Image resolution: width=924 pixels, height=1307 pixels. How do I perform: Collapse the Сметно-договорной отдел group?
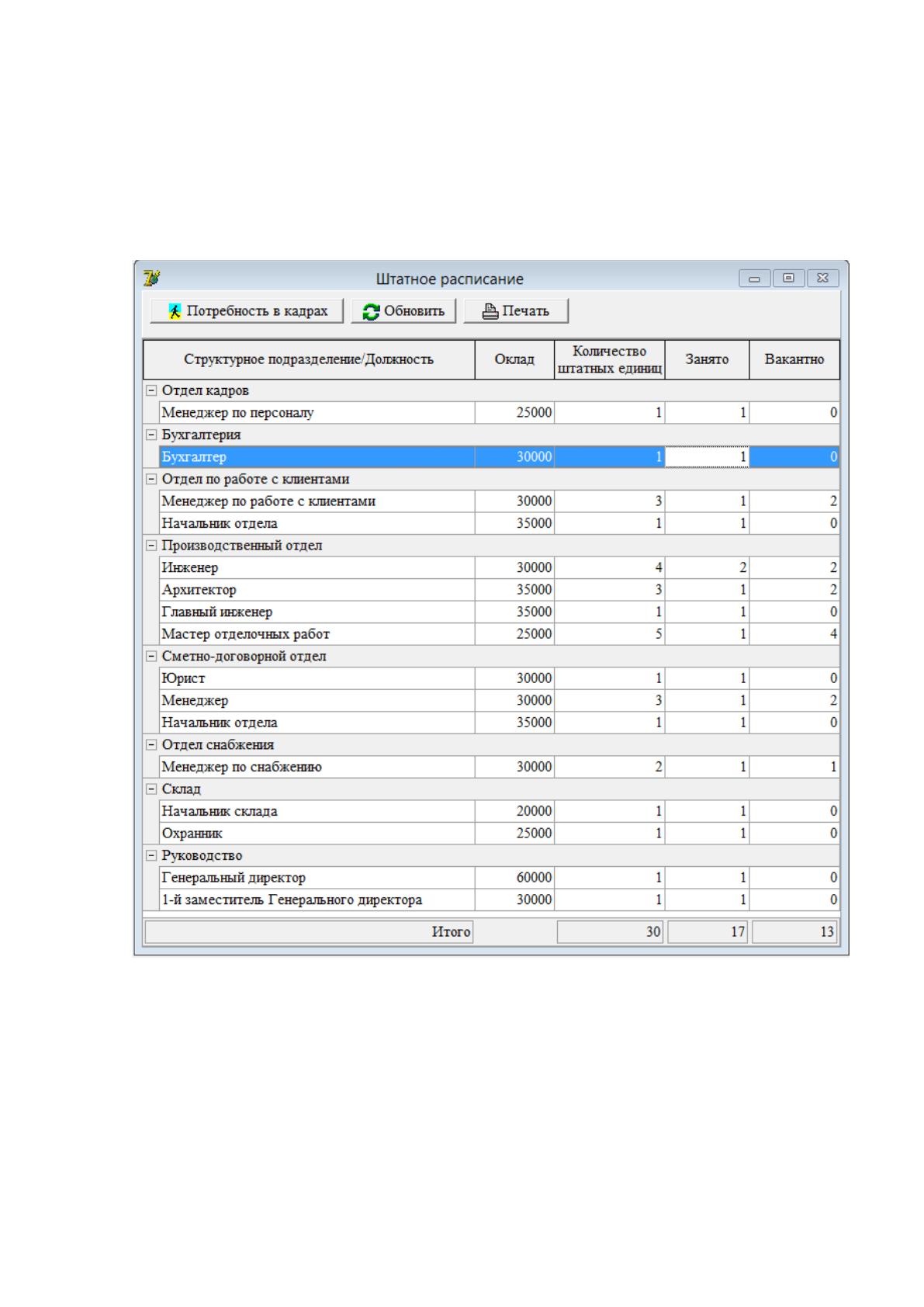(x=151, y=656)
